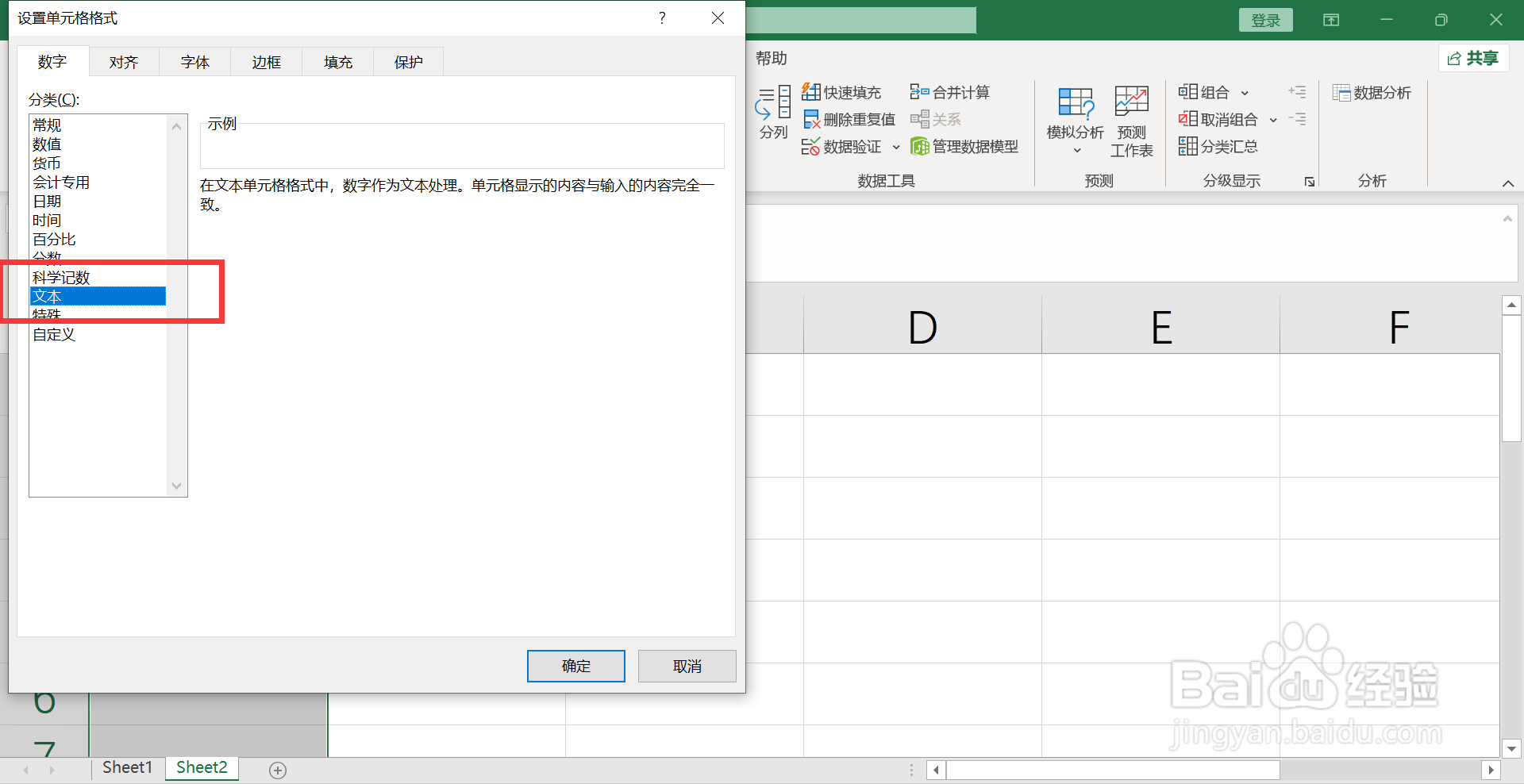1524x784 pixels.
Task: Click hide detail icon in 分级显示
Action: coord(1298,119)
